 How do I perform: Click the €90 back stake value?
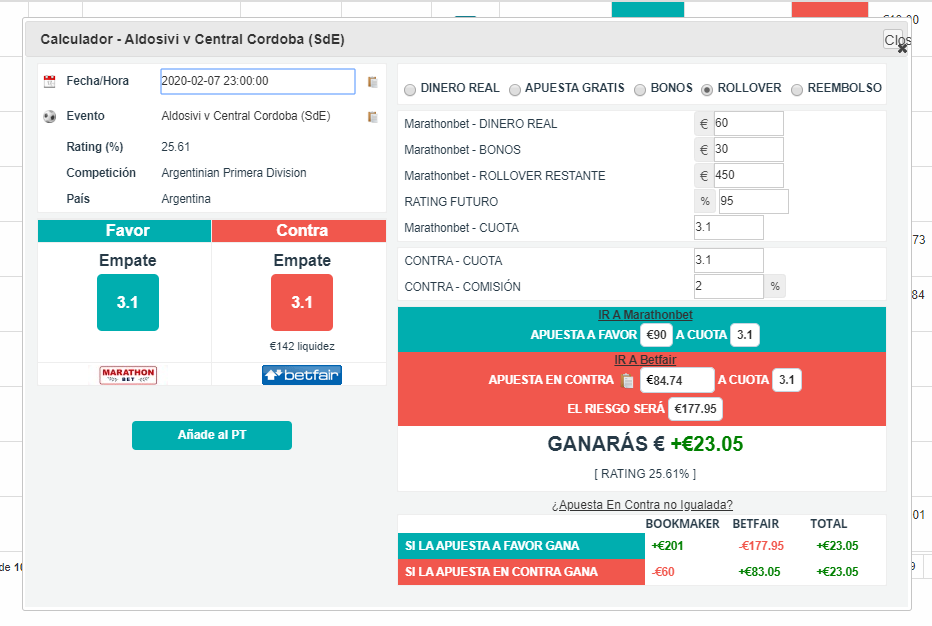656,335
